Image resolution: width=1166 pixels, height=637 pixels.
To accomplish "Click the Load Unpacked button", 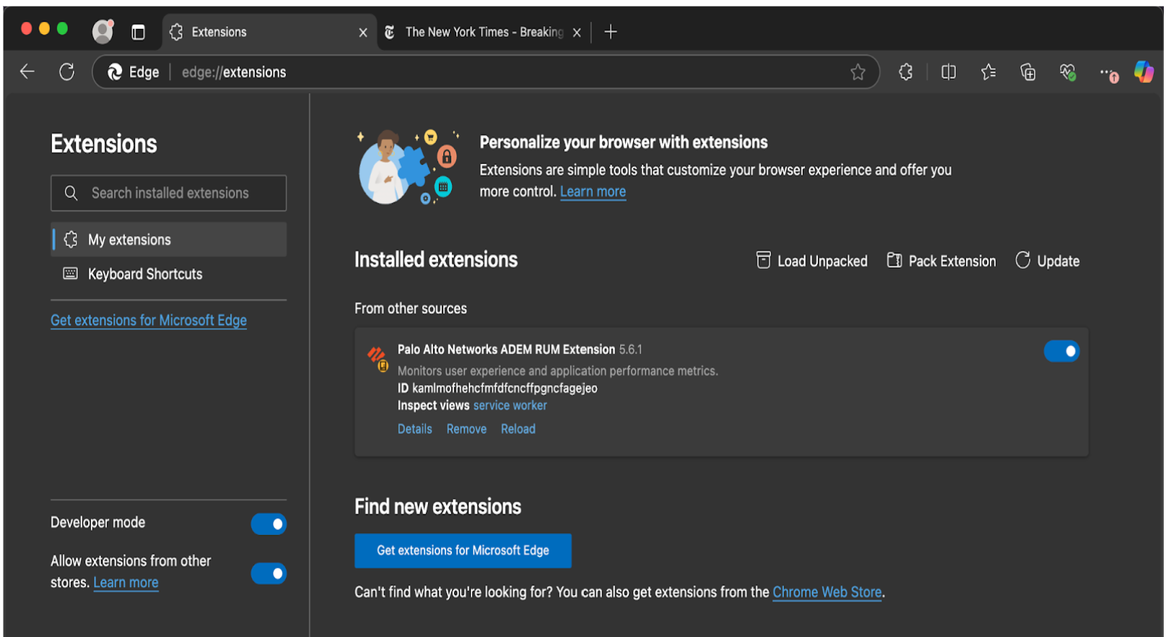I will point(812,261).
